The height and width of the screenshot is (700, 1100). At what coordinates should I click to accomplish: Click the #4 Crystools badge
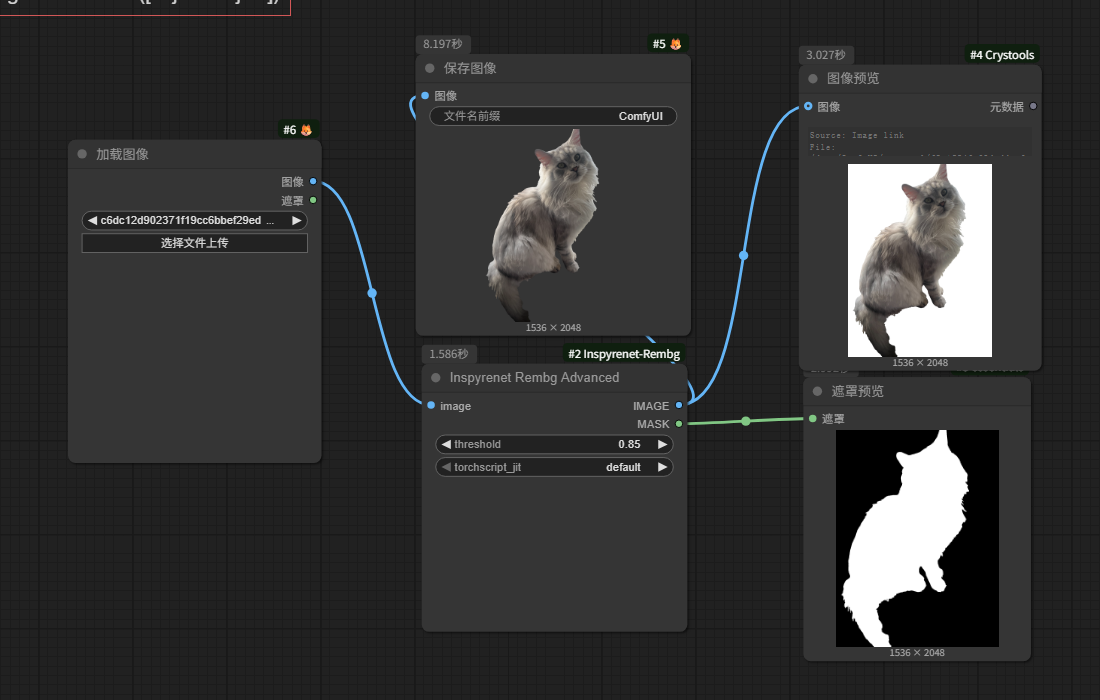pos(1002,55)
